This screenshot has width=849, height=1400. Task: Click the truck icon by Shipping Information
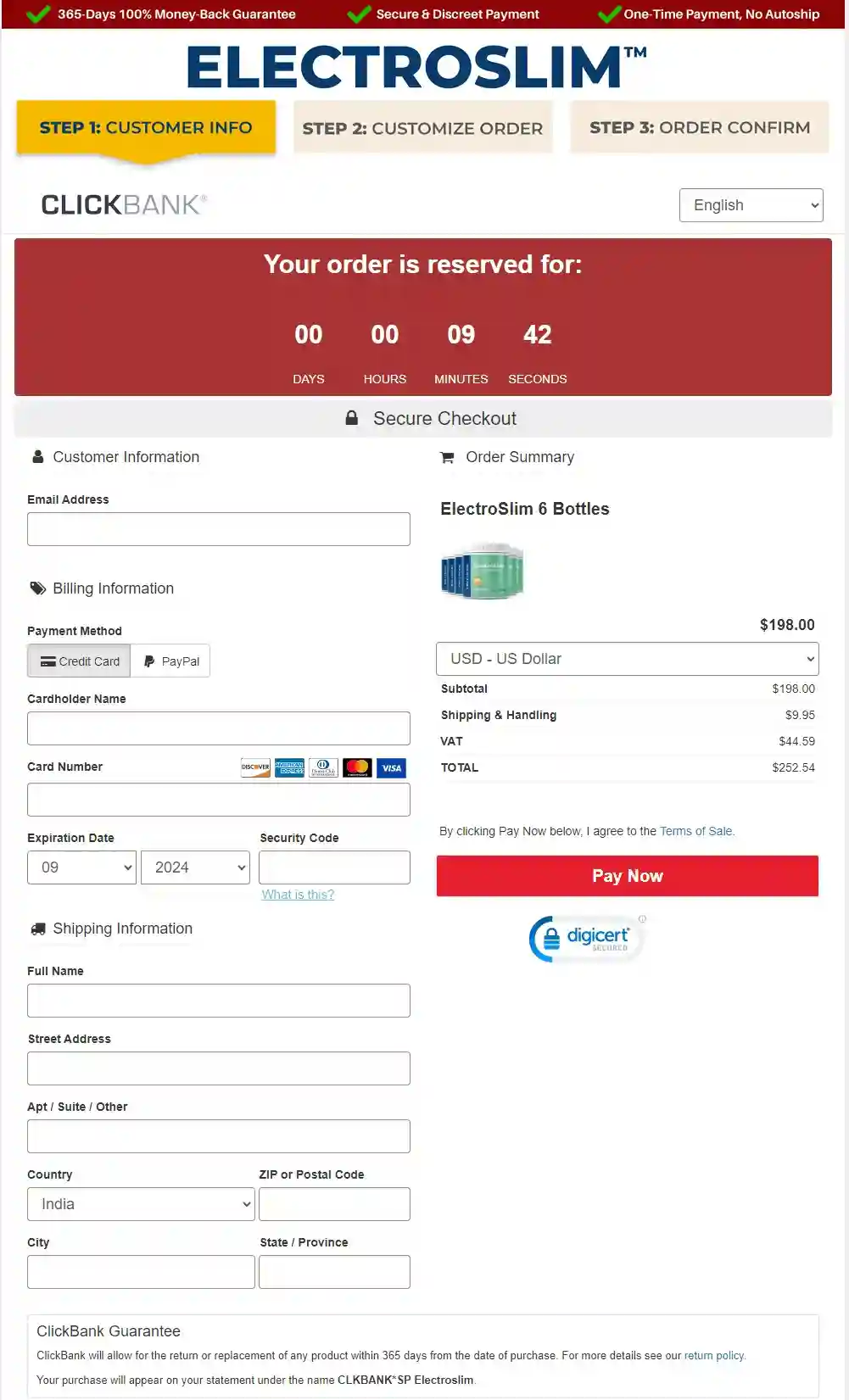[x=38, y=929]
